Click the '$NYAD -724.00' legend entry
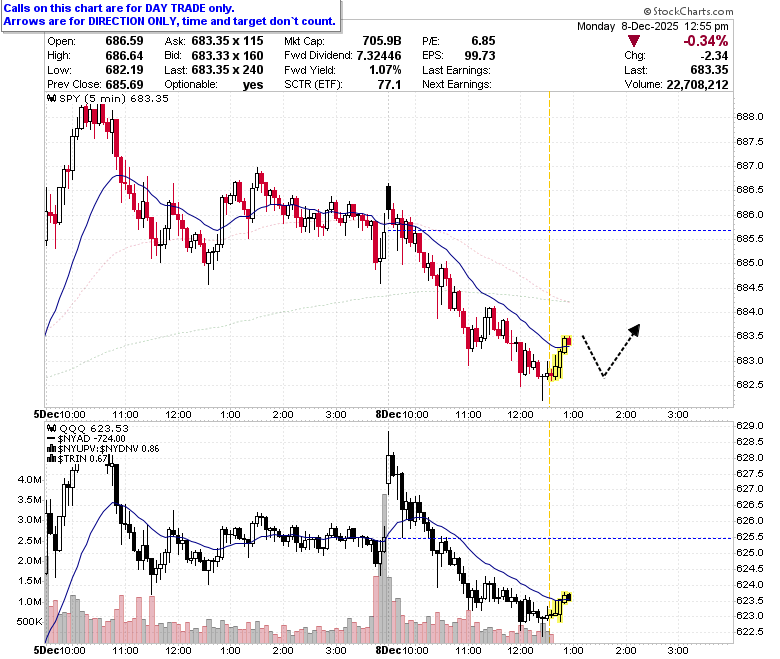The image size is (780, 659). [92, 439]
